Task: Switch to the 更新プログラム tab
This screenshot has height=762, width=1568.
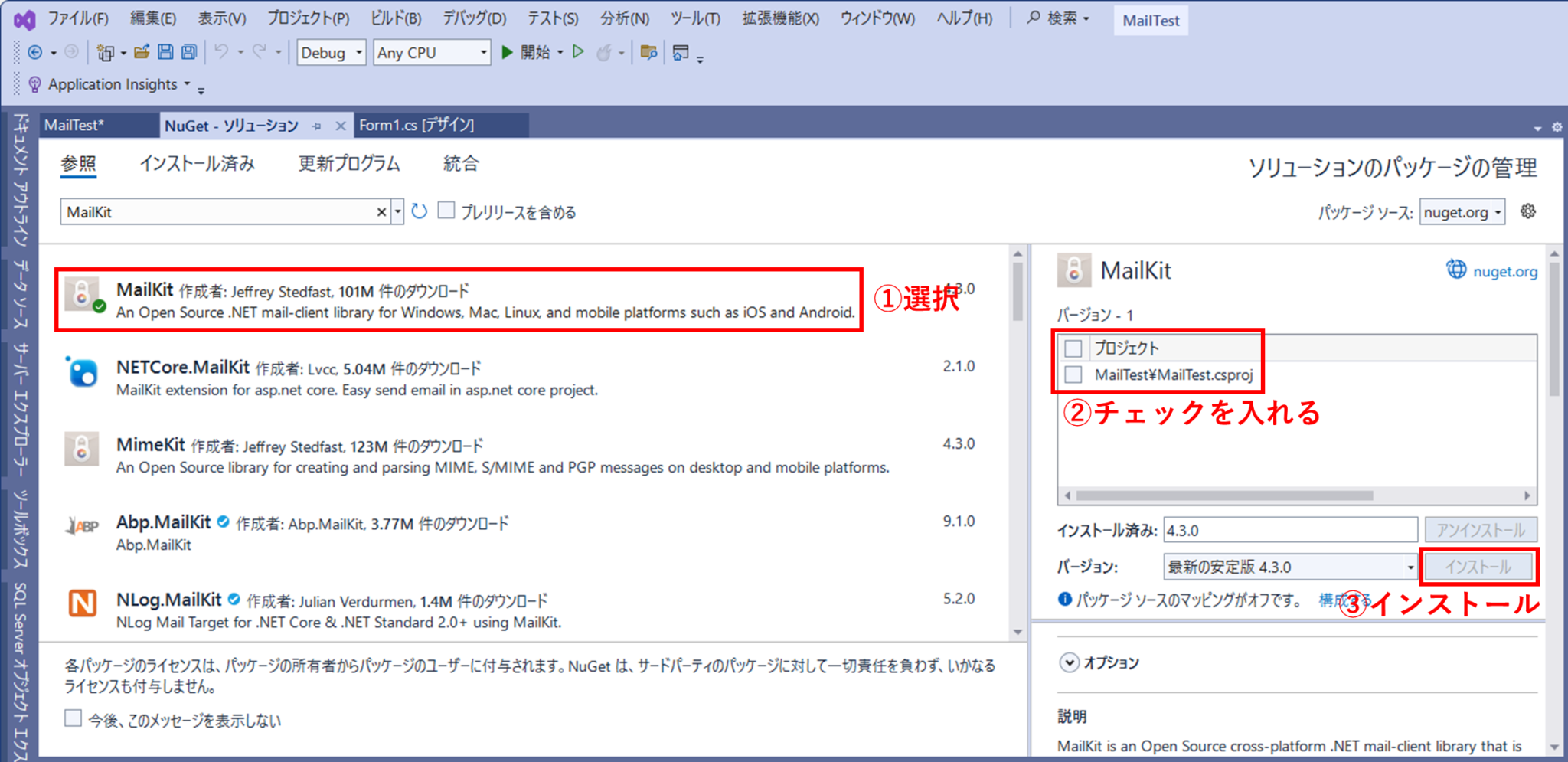Action: (348, 163)
